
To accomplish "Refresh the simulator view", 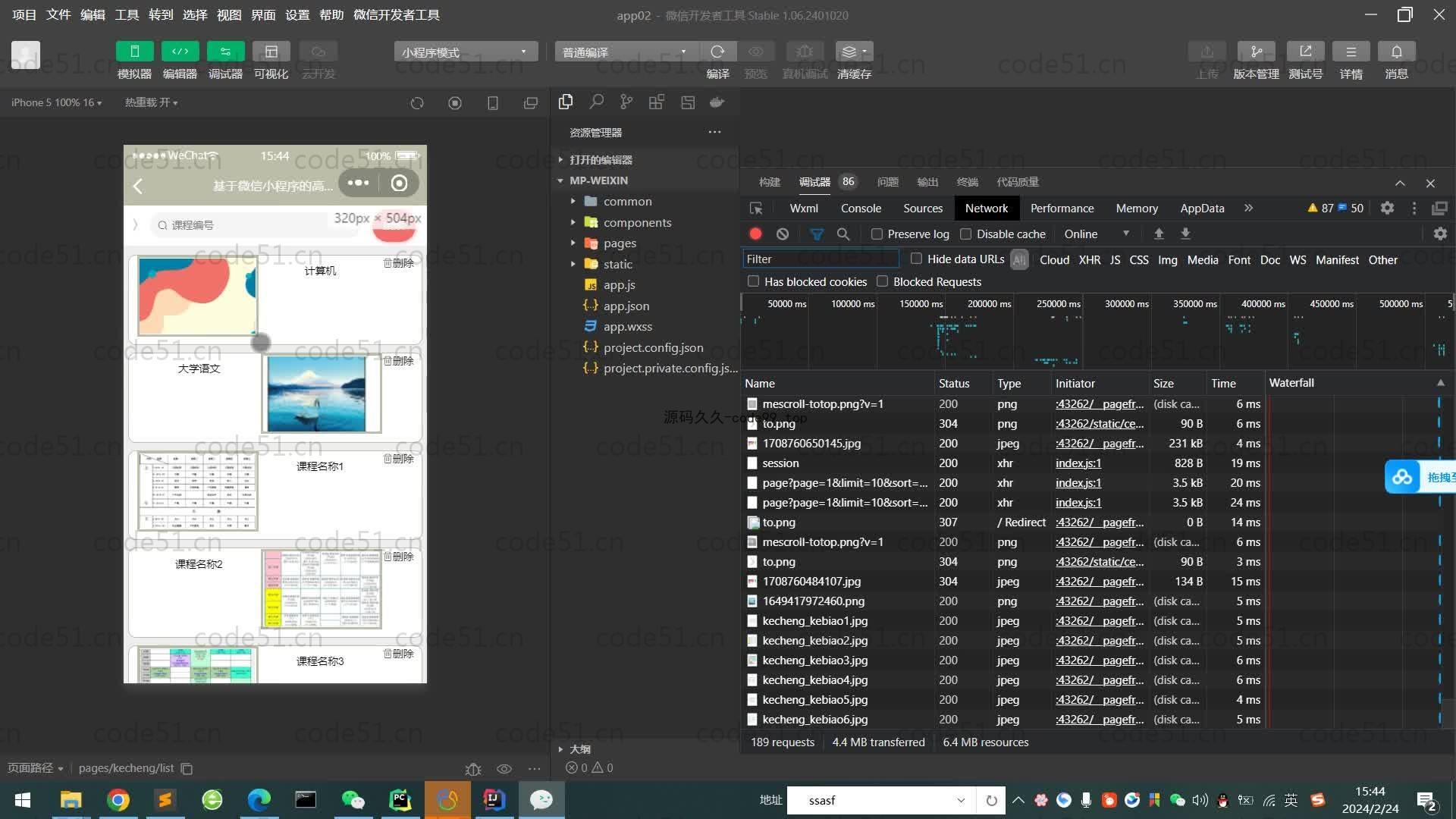I will [x=417, y=103].
